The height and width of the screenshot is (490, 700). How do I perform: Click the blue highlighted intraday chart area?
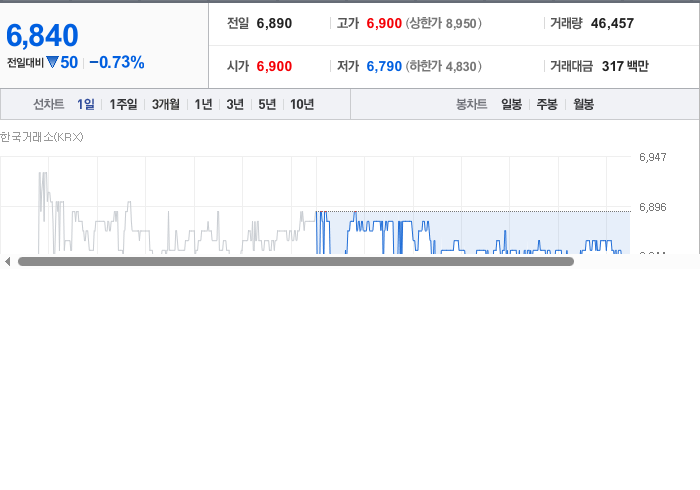(473, 233)
